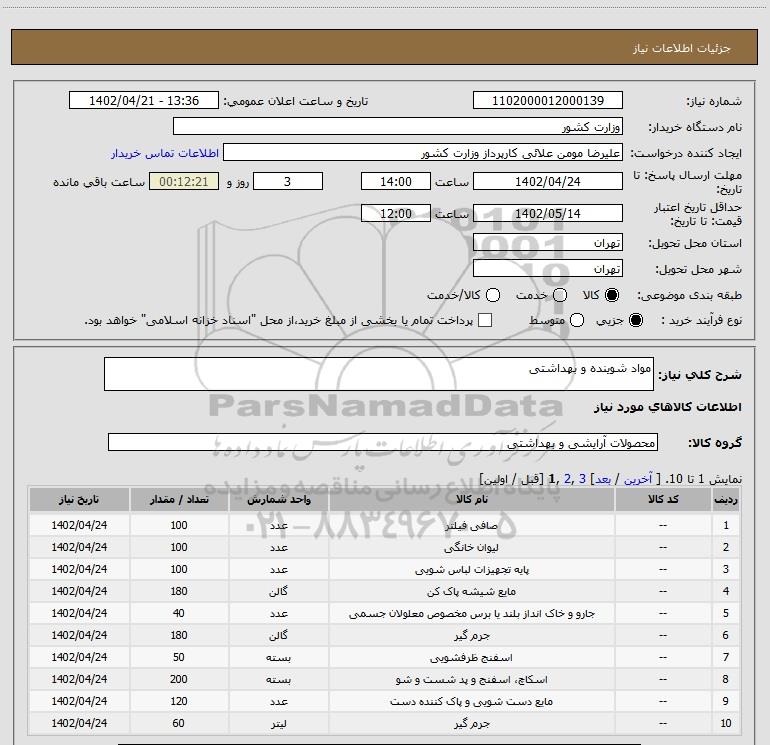
Task: Click the تعداد / مقدار column header
Action: click(179, 499)
